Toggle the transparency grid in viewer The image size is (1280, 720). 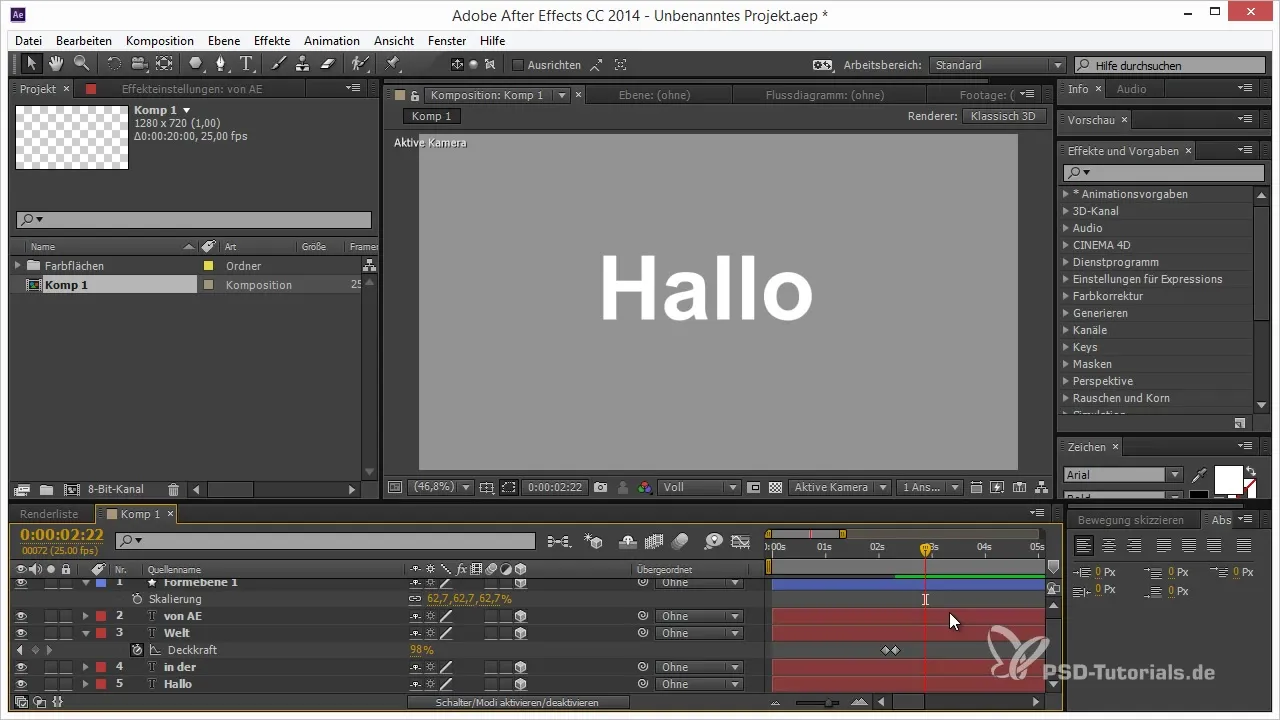click(775, 487)
